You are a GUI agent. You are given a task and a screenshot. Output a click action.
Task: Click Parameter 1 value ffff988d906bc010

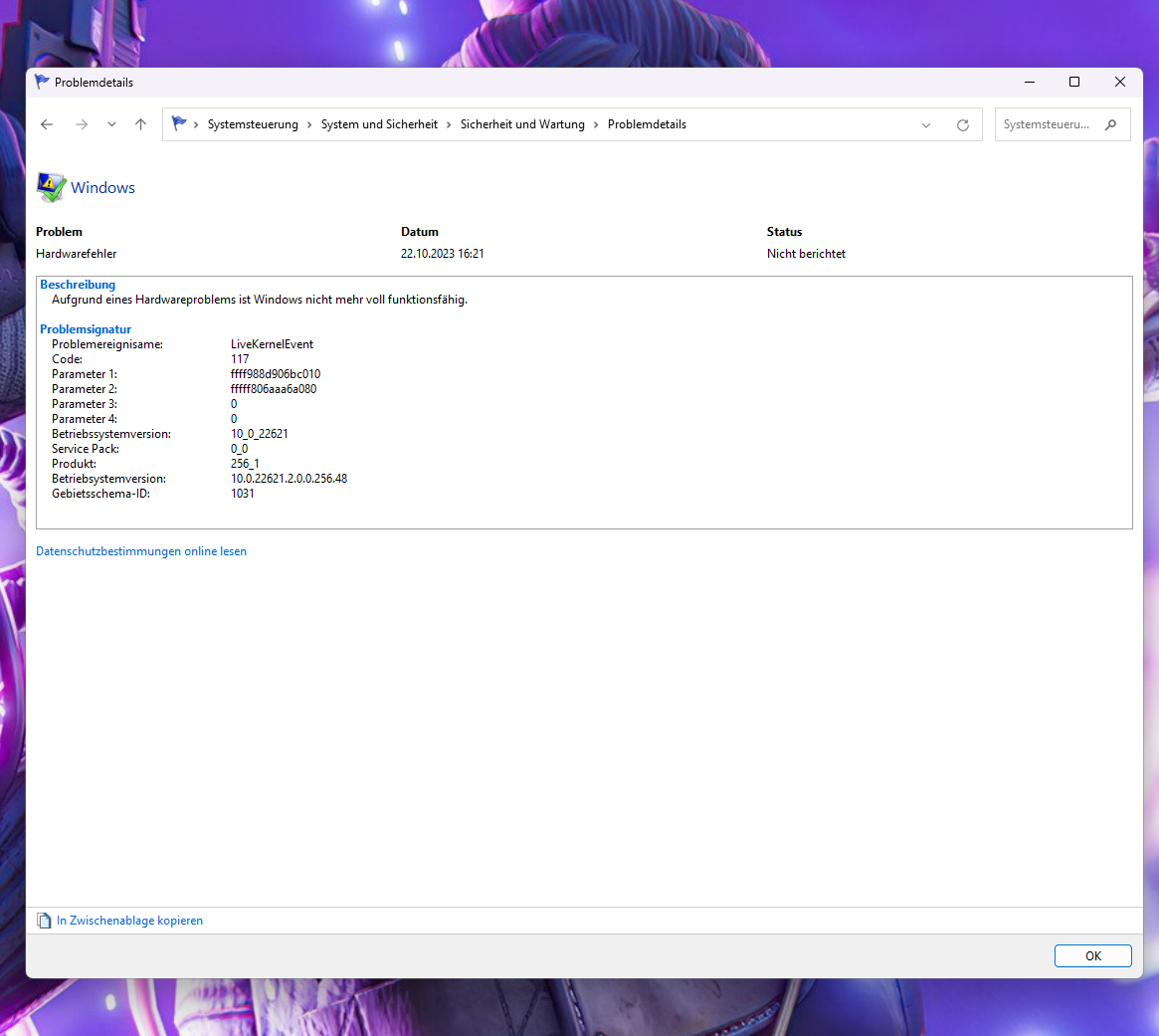click(276, 373)
